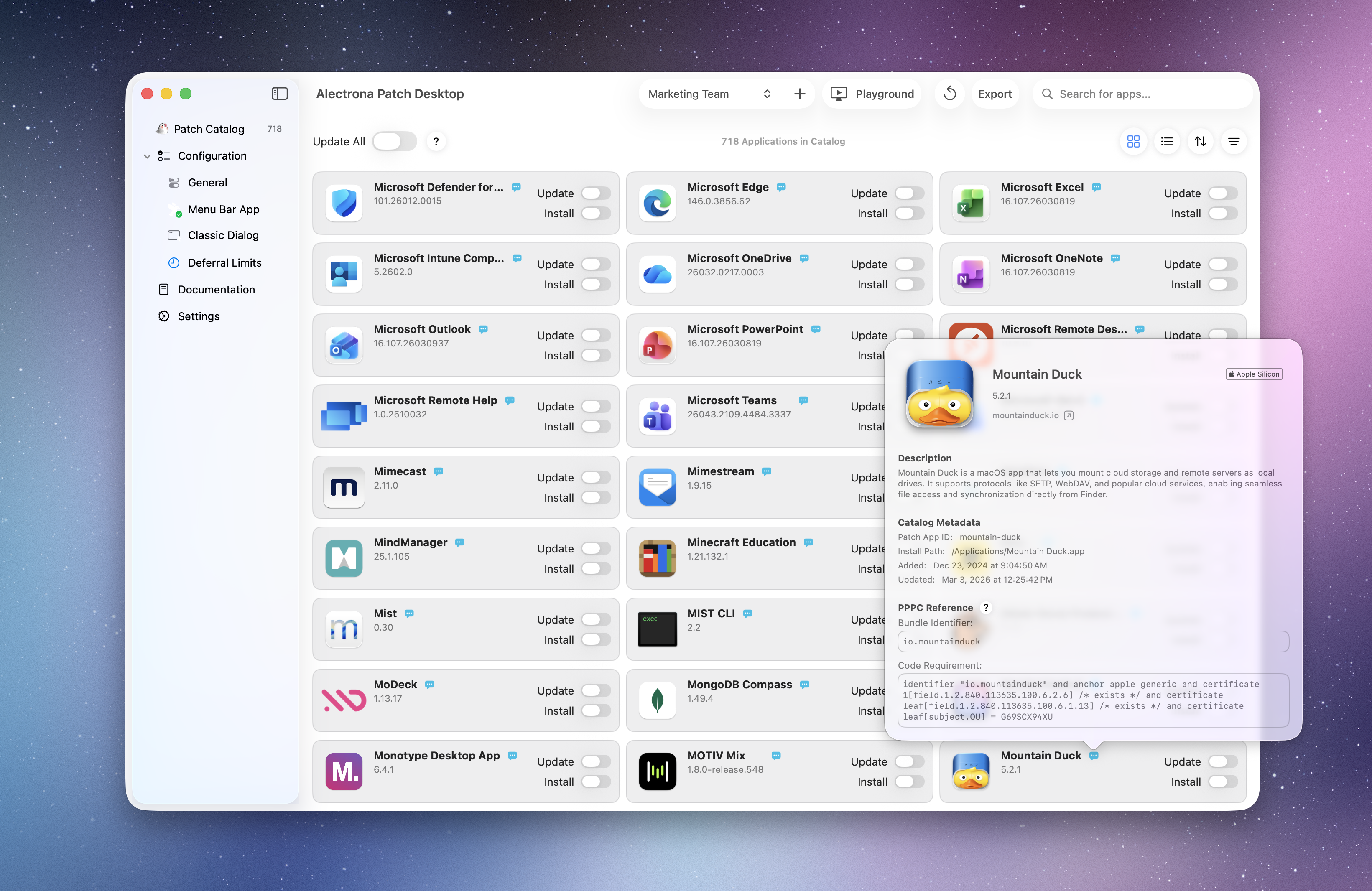The width and height of the screenshot is (1372, 891).
Task: Enable the Update All toggle
Action: 394,141
